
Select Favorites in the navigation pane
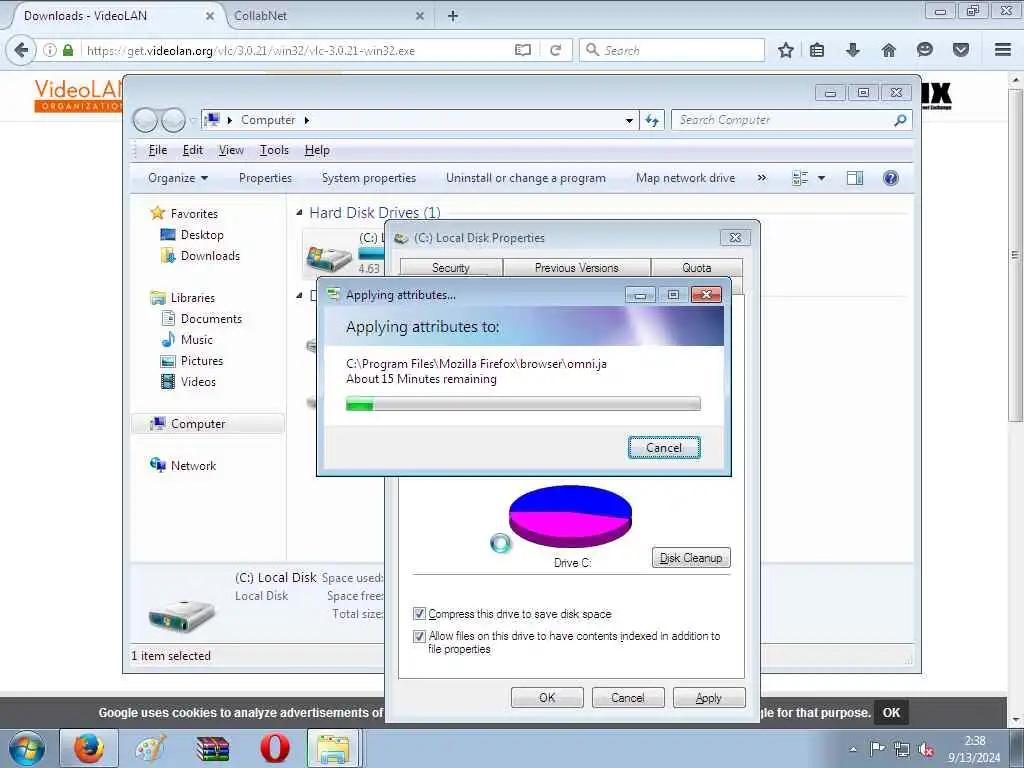pos(194,214)
